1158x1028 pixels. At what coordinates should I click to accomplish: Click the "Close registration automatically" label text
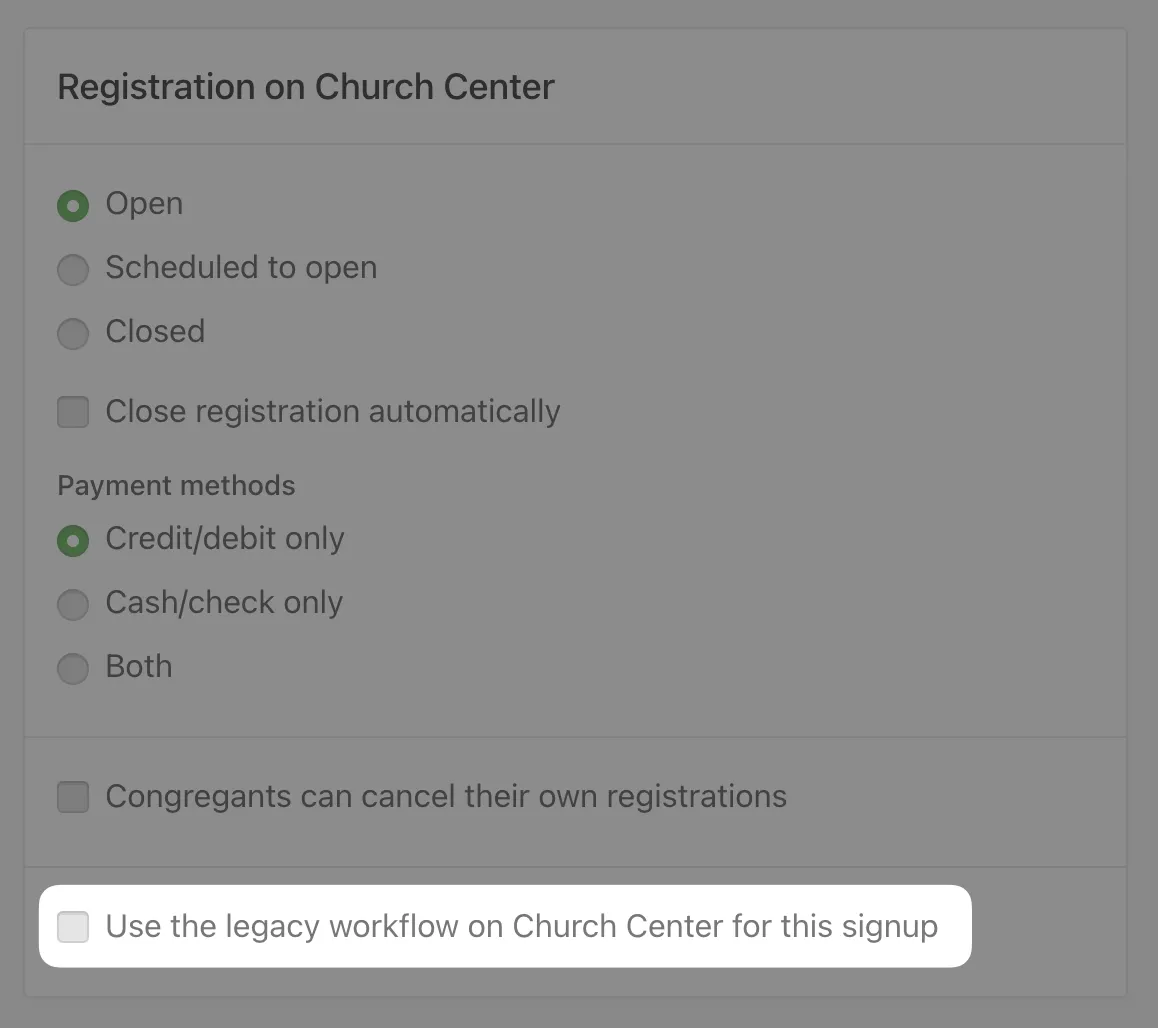coord(332,411)
